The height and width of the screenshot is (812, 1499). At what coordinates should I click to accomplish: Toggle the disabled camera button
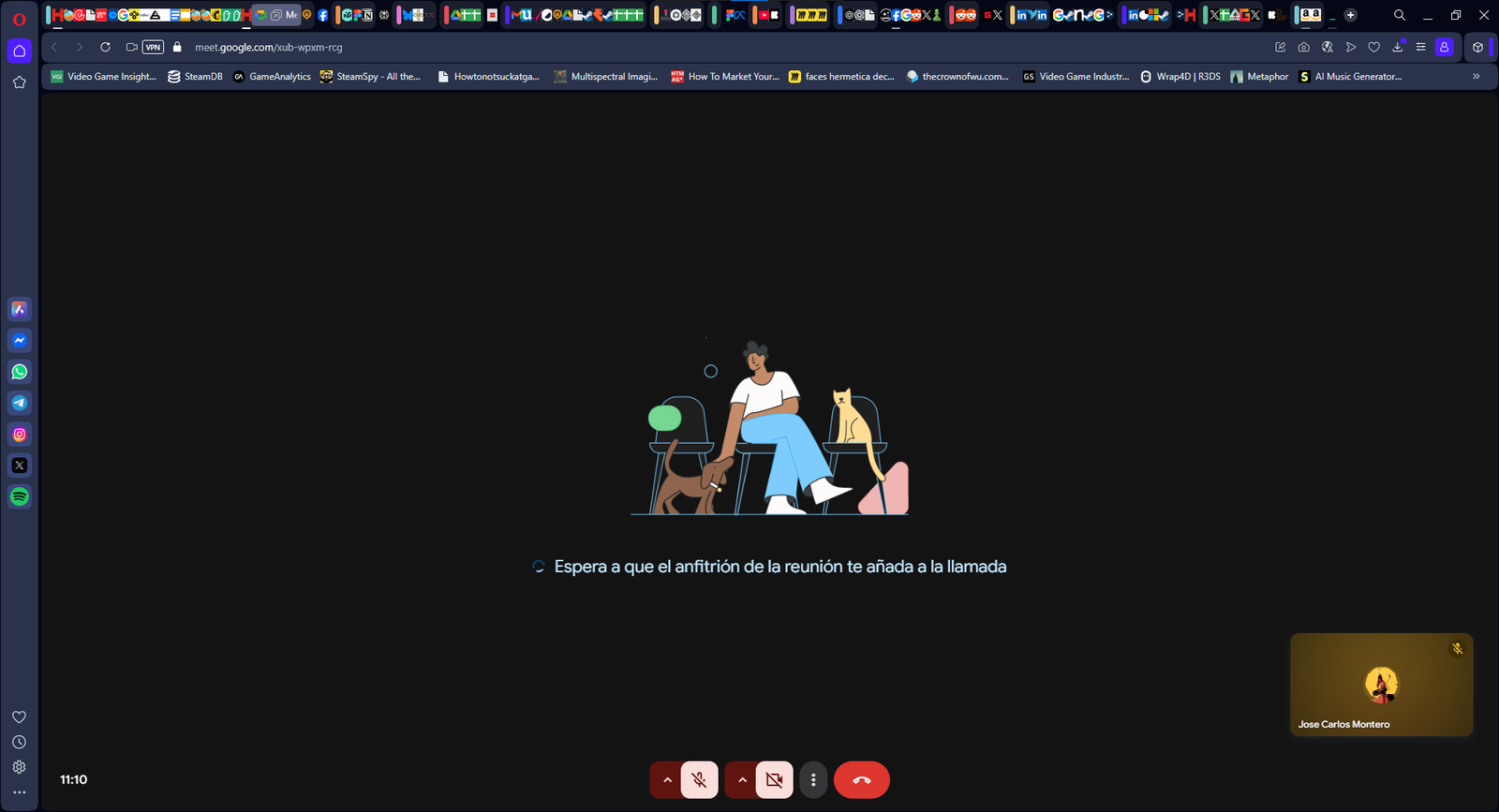pos(774,779)
